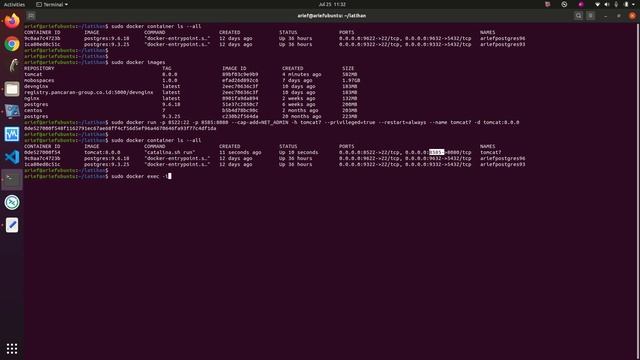Open Firefox from the dock
640x360 pixels.
(12, 21)
